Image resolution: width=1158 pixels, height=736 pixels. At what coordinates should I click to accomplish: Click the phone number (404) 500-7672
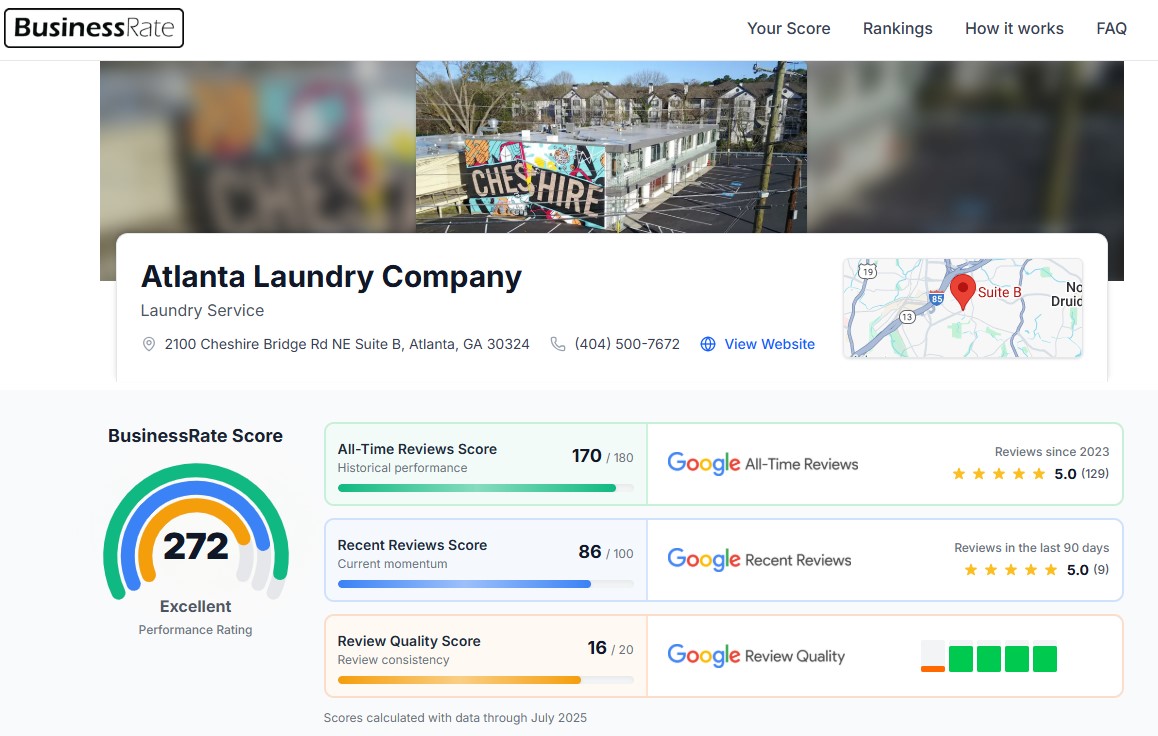coord(627,344)
